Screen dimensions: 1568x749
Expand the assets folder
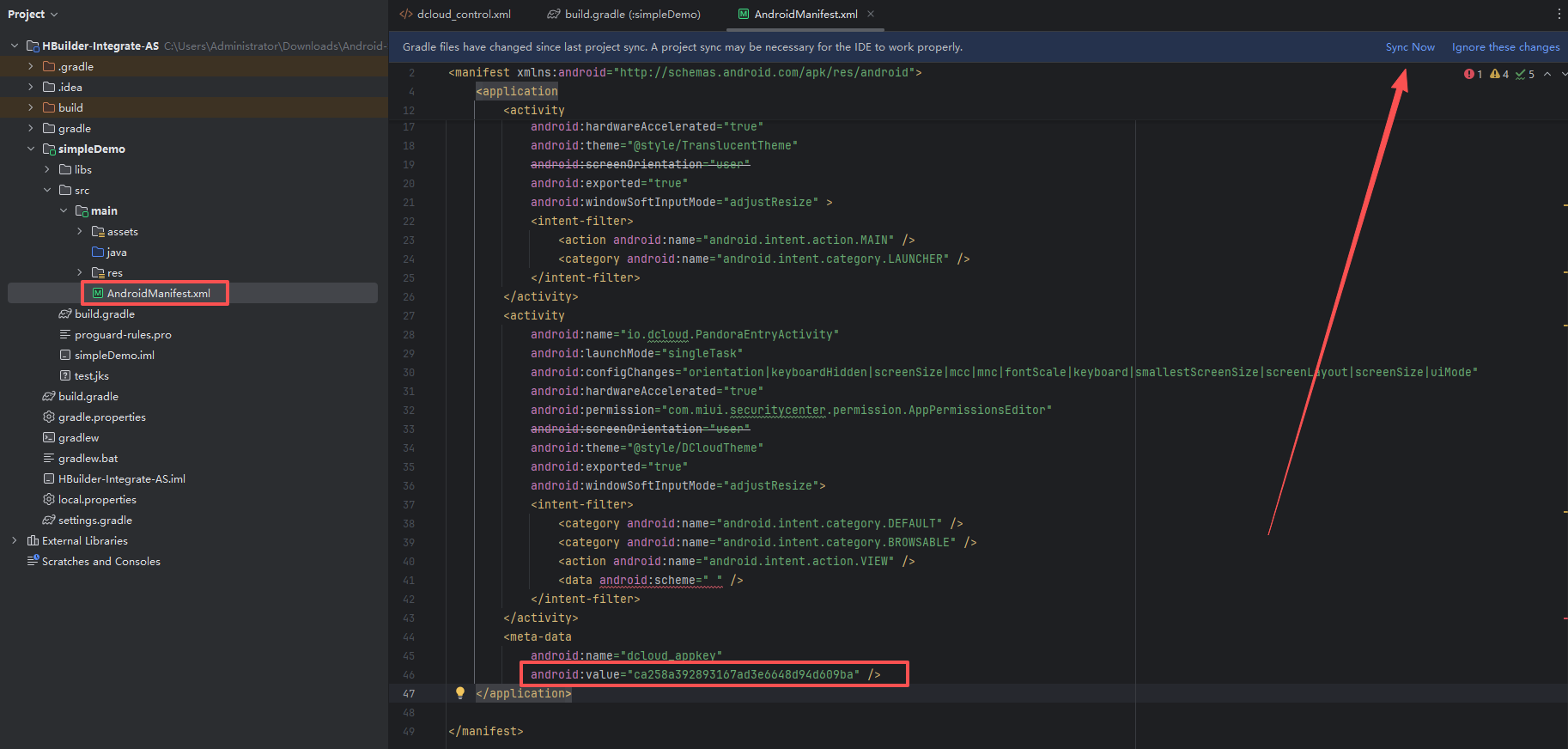click(80, 231)
